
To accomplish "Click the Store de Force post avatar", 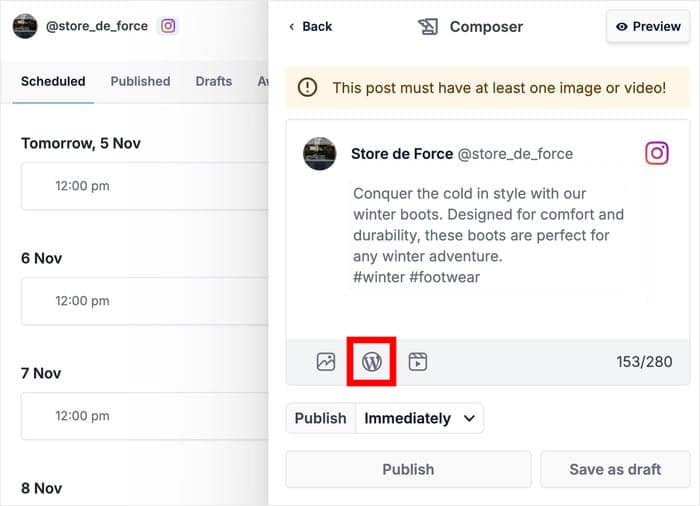I will (320, 154).
